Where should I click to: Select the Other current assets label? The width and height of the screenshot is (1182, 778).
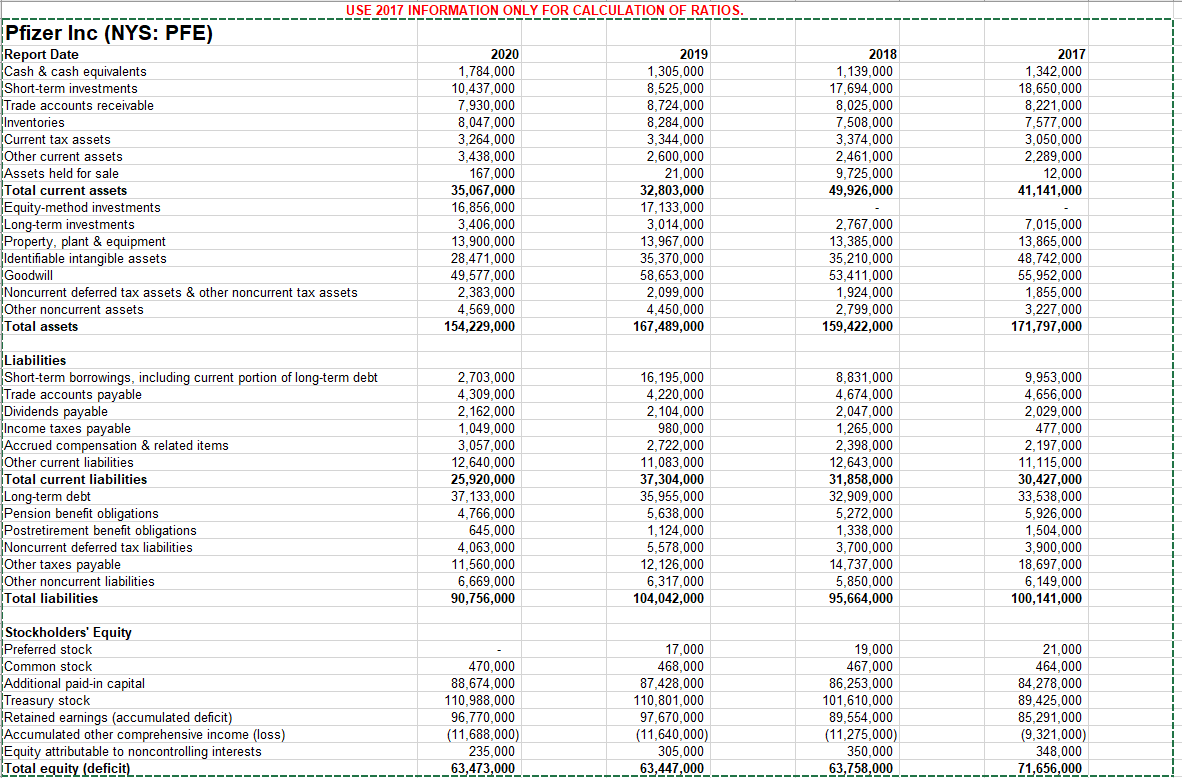pos(63,157)
